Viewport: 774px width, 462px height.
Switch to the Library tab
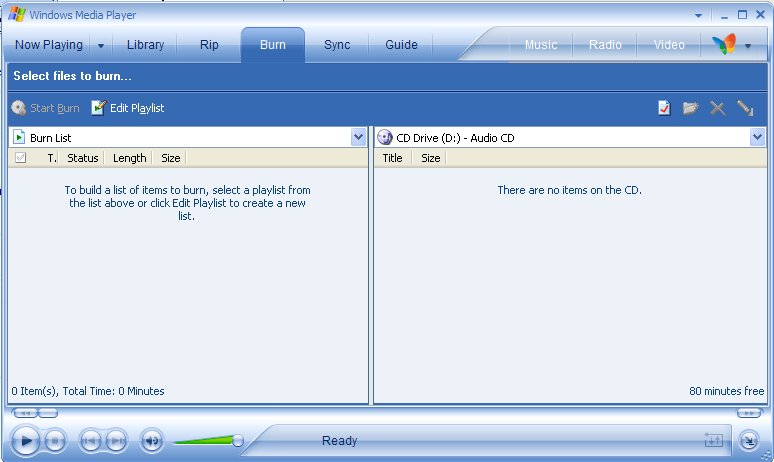(x=145, y=44)
